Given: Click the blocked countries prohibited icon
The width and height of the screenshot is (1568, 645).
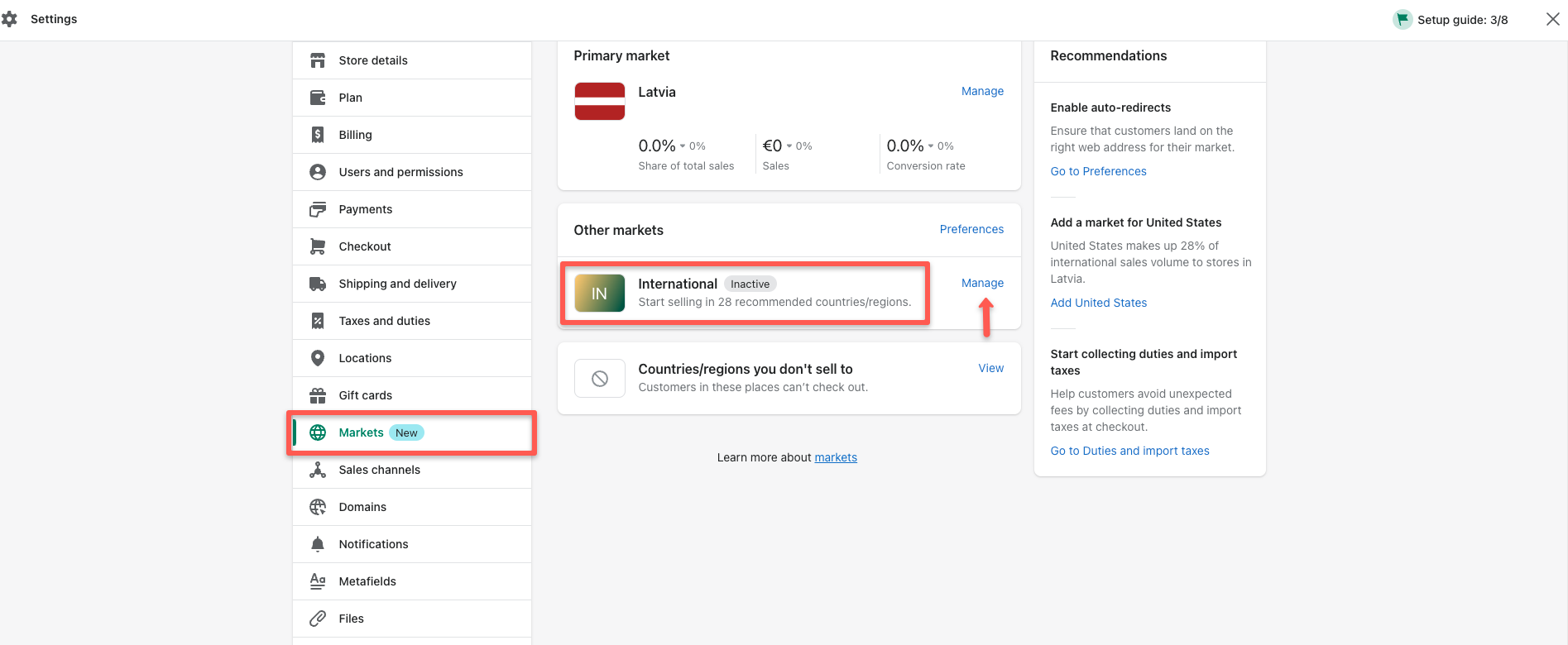Looking at the screenshot, I should point(600,379).
